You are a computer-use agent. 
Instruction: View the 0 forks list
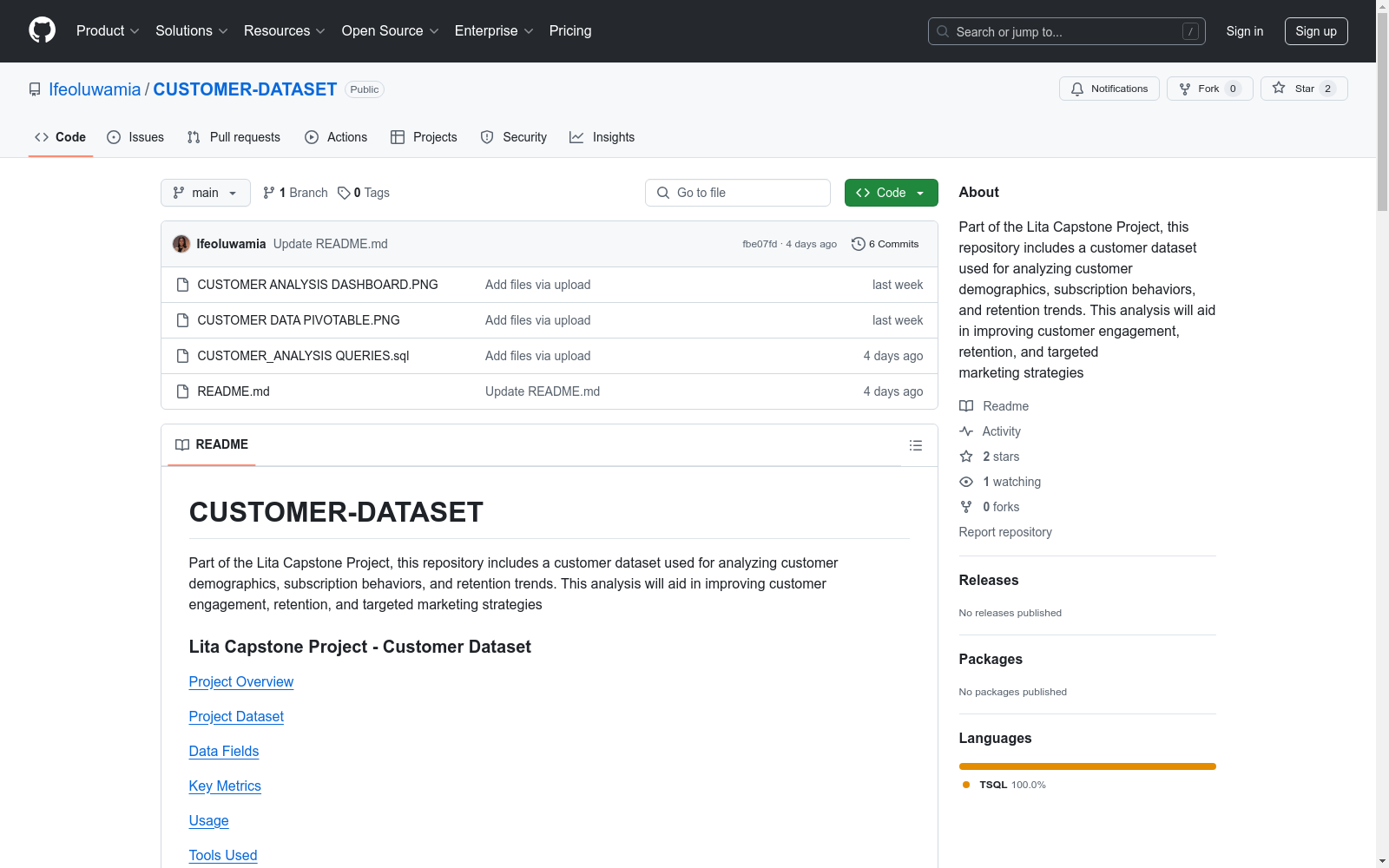point(990,507)
